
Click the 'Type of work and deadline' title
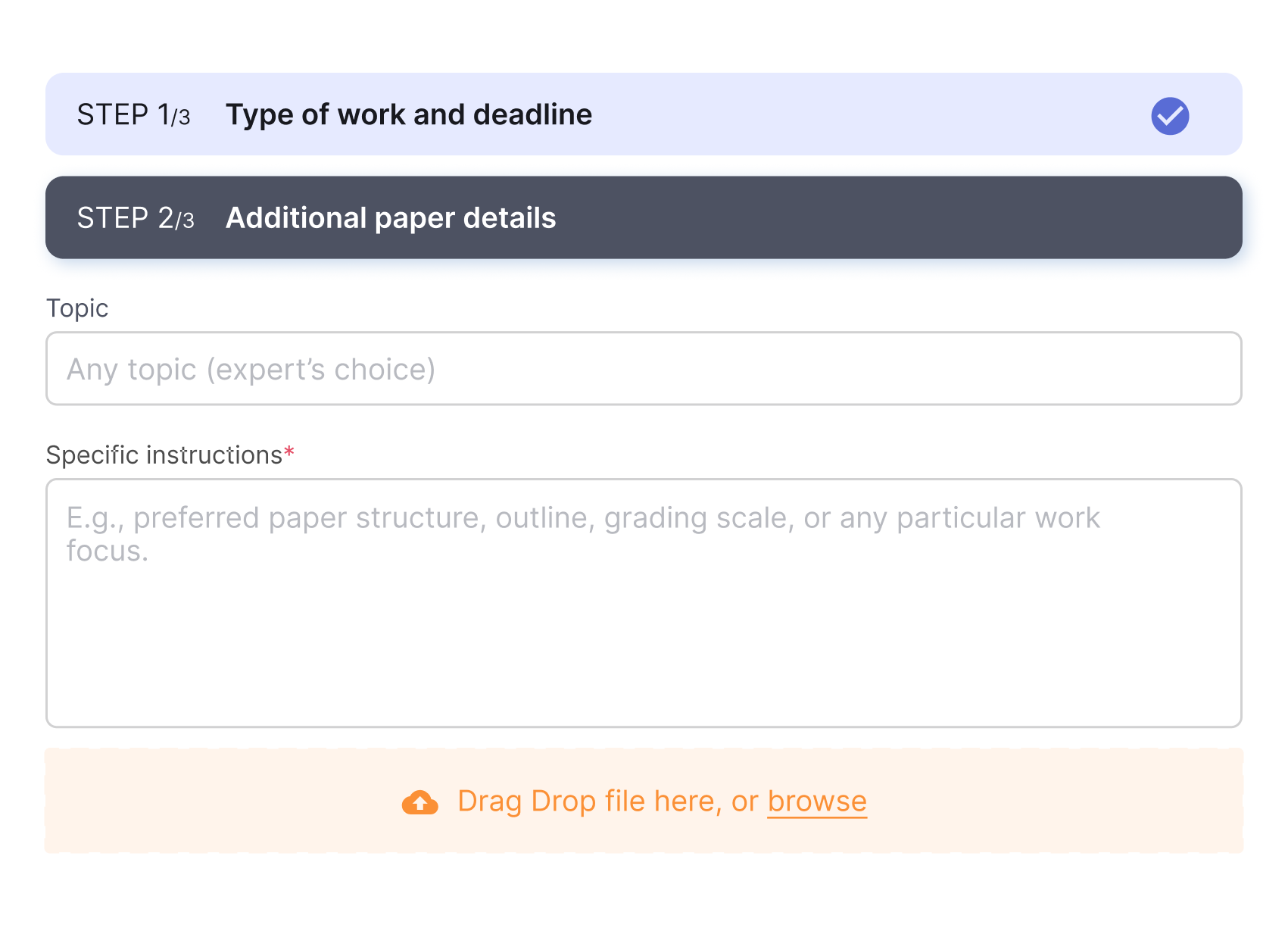click(x=409, y=114)
